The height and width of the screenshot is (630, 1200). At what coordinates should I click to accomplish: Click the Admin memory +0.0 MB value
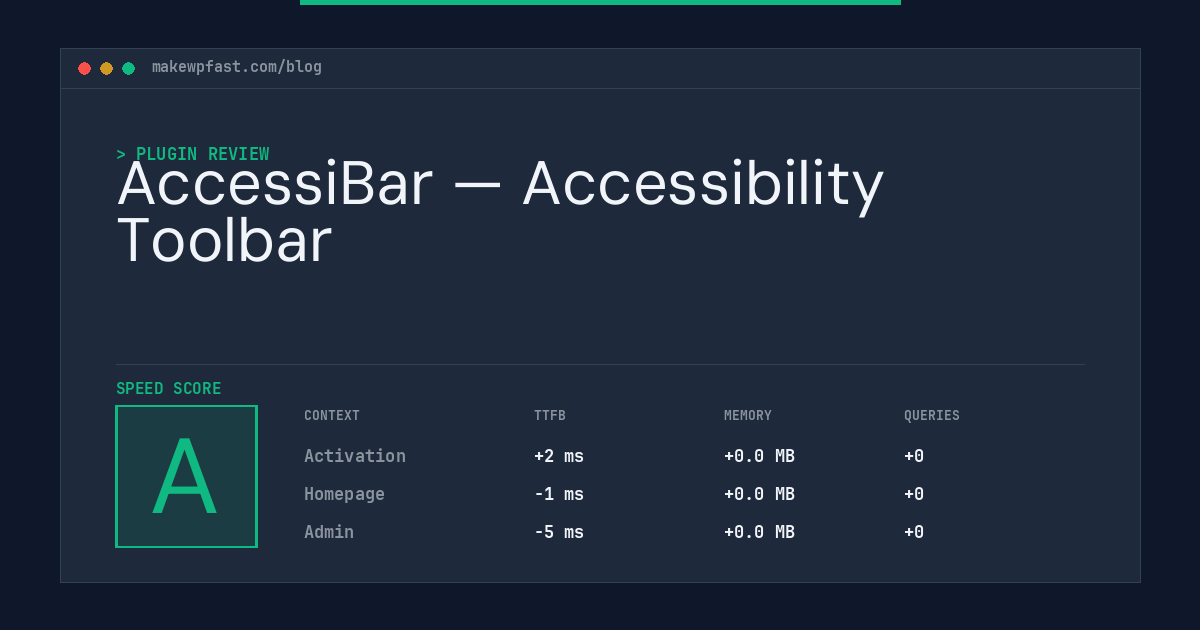[759, 532]
